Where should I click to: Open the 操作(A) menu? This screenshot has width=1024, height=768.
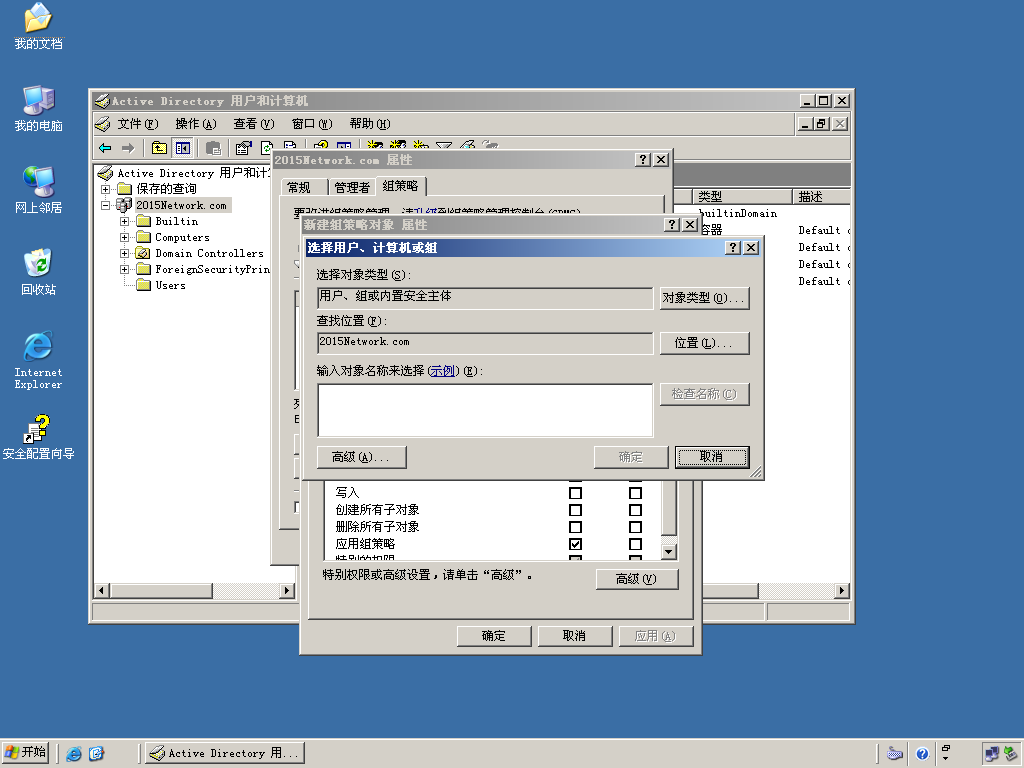tap(196, 124)
